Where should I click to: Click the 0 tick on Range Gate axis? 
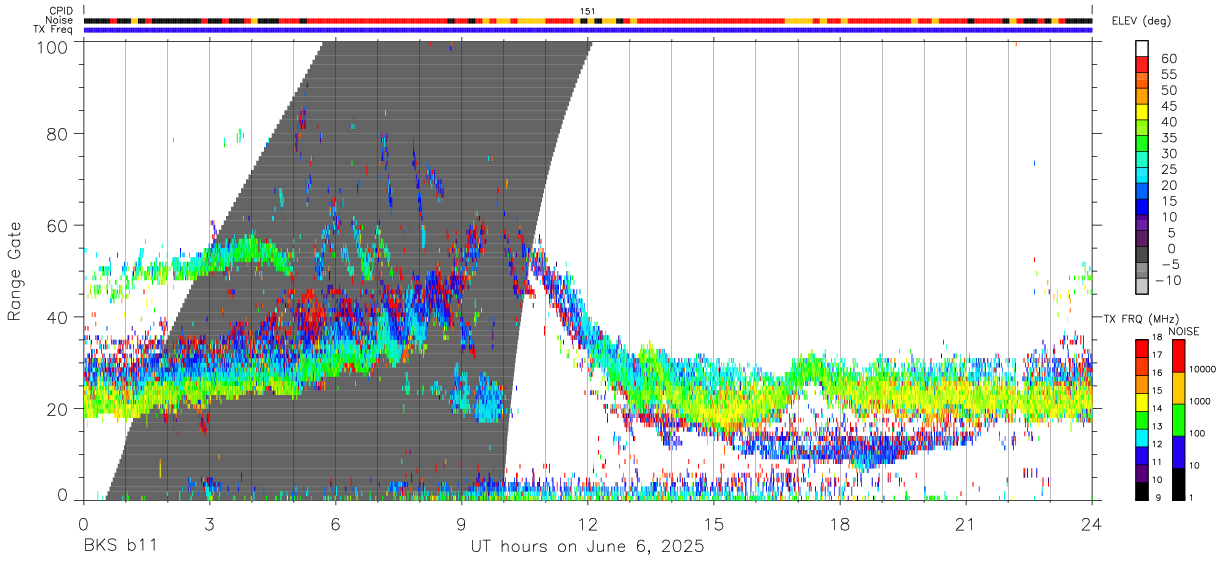[63, 496]
